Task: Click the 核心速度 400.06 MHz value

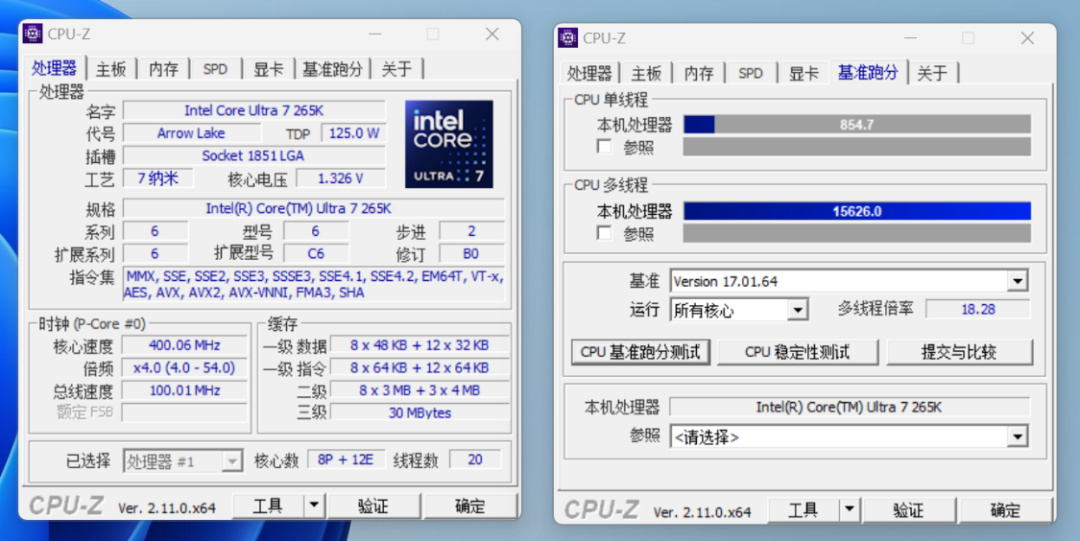Action: (184, 345)
